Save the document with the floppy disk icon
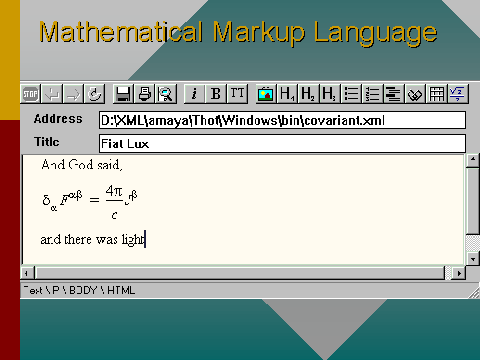The height and width of the screenshot is (360, 480). click(x=123, y=94)
